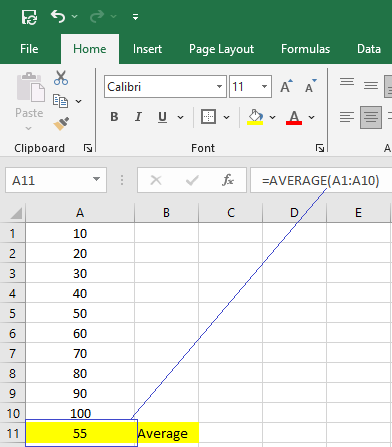The height and width of the screenshot is (447, 392).
Task: Select Middle Align icon
Action: tap(371, 86)
